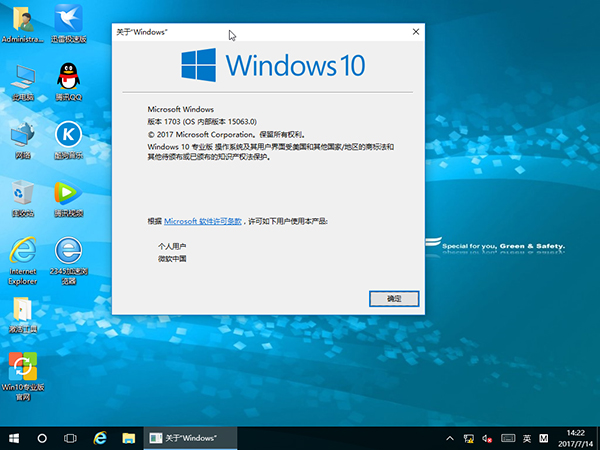This screenshot has width=600, height=450.
Task: Open the Xunlei (迅雷极速版) desktop icon
Action: click(68, 20)
